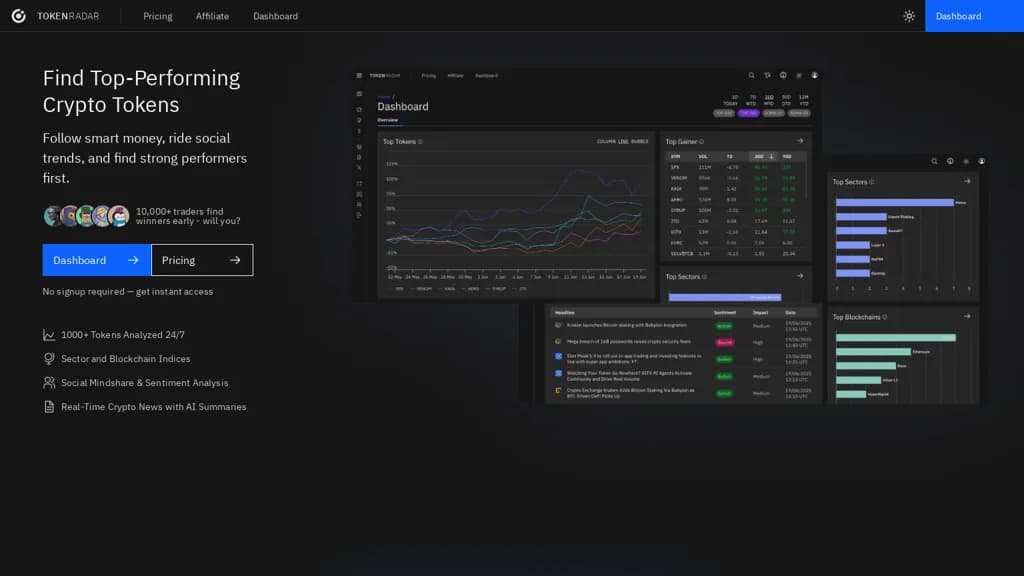The width and height of the screenshot is (1024, 576).
Task: Click the blue Dashboard button in header corner
Action: pos(974,16)
